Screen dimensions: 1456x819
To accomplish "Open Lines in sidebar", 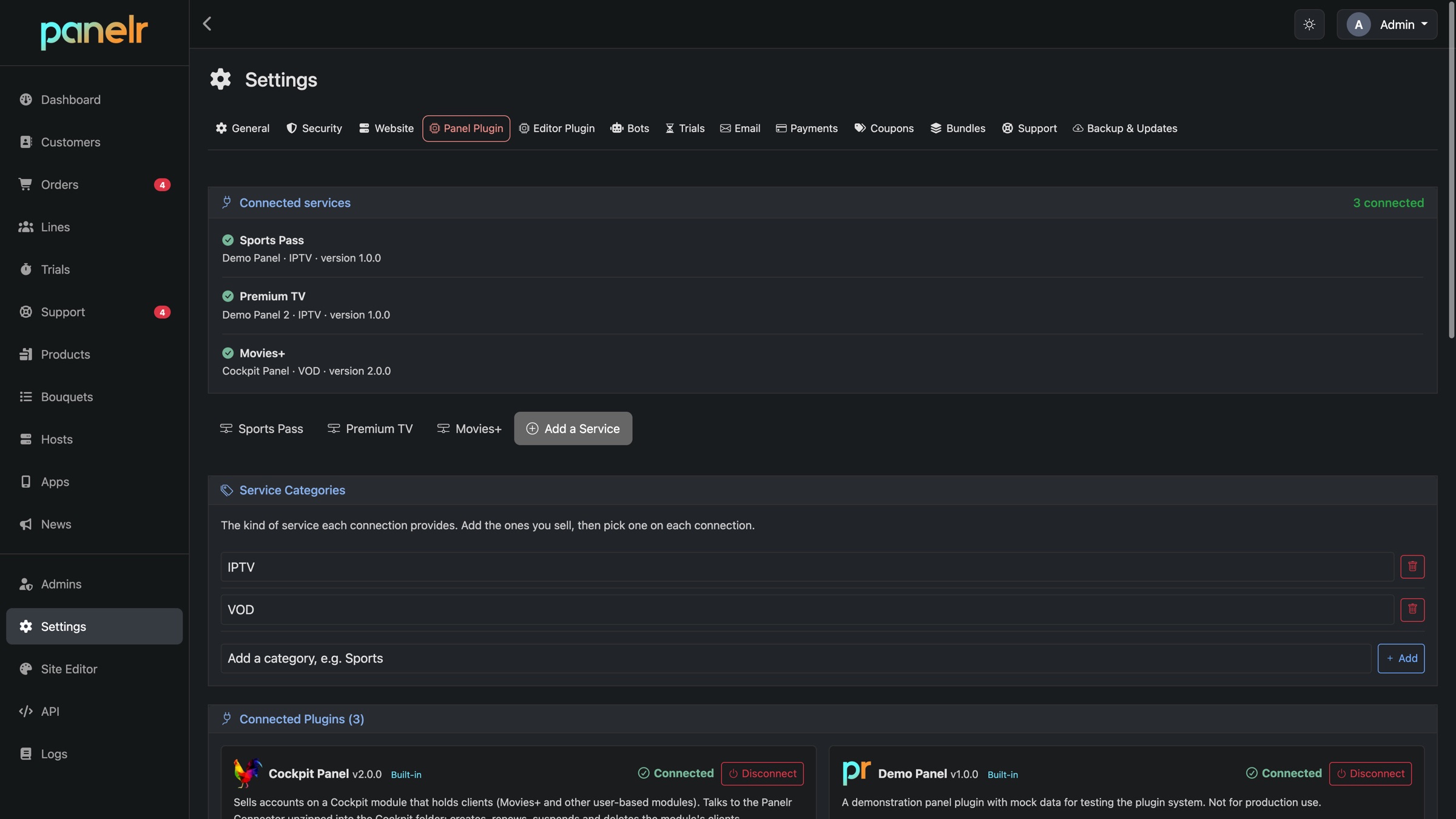I will click(x=94, y=227).
